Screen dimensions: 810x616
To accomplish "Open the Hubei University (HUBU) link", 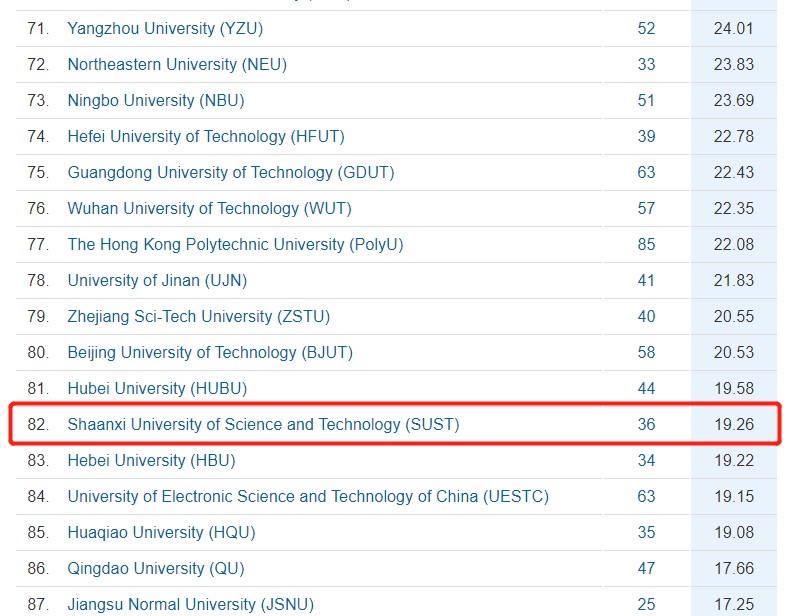I will tap(157, 388).
